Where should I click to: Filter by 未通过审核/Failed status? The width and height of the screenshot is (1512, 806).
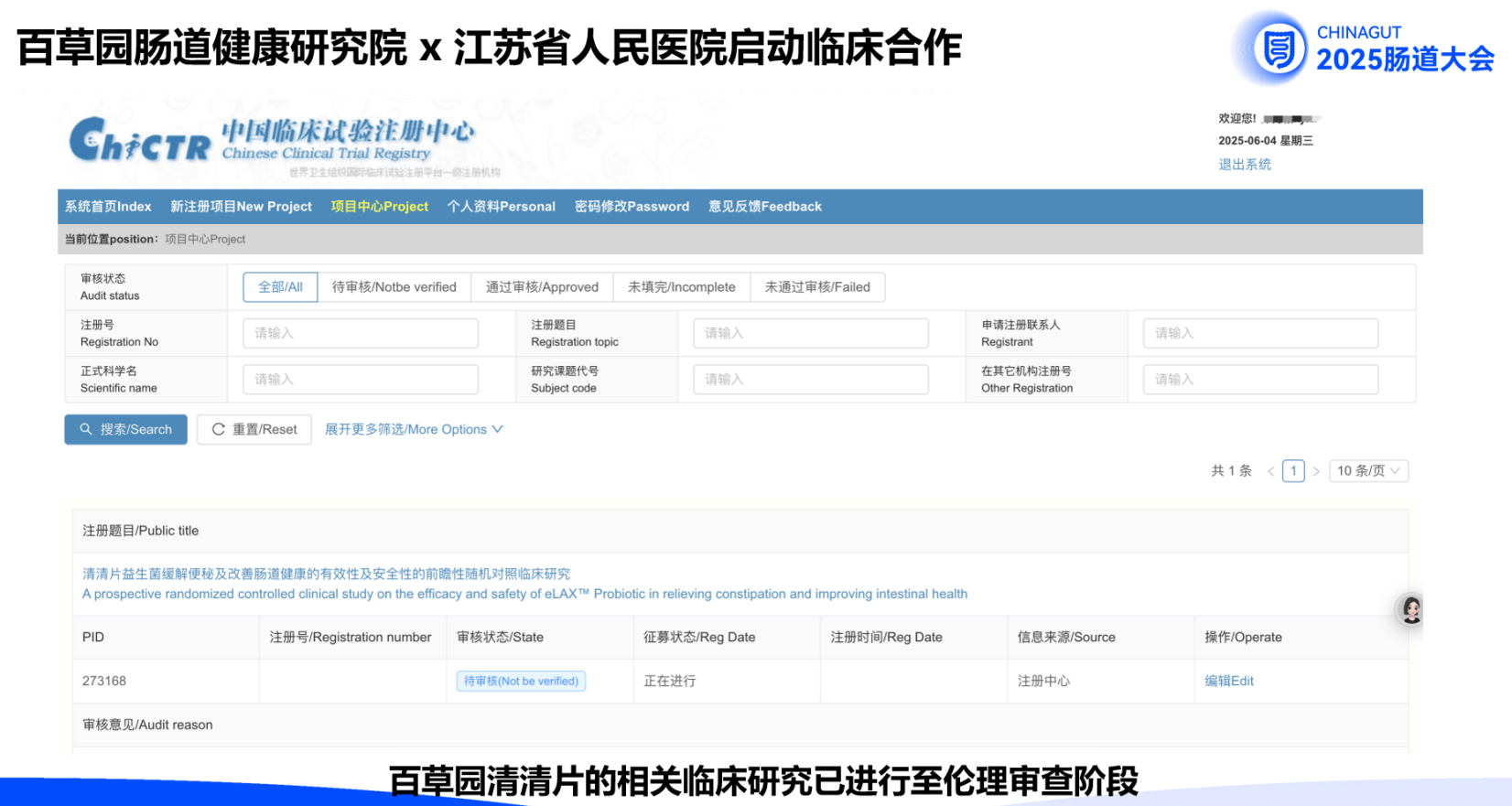(x=817, y=287)
